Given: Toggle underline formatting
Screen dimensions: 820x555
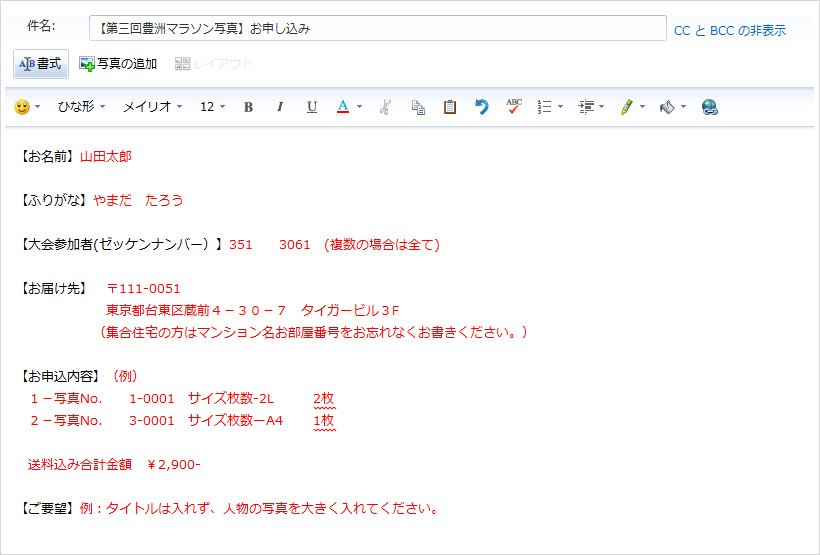Looking at the screenshot, I should pos(312,107).
